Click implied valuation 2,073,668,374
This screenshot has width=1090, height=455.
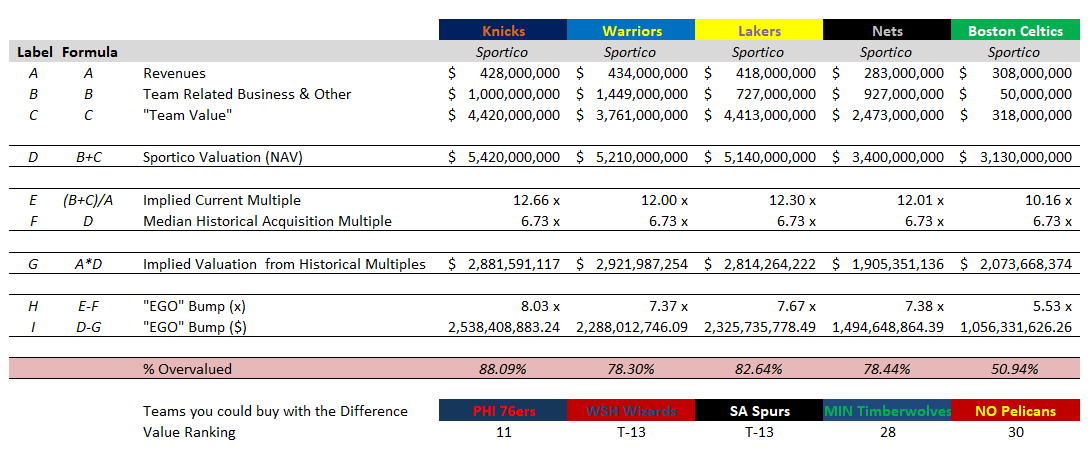(x=1026, y=264)
